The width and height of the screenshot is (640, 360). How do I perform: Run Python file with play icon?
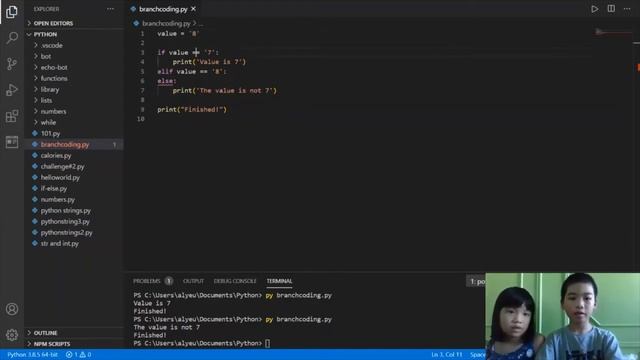[595, 9]
